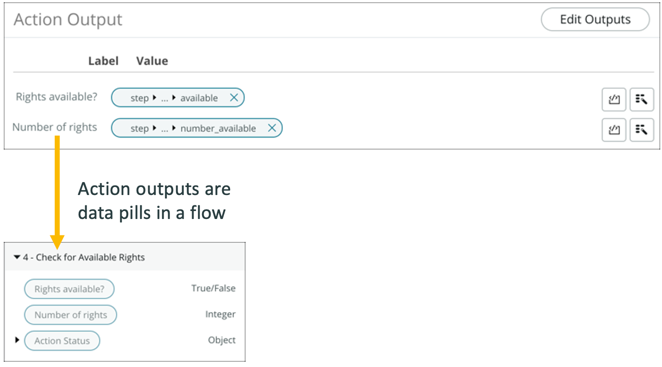Click the step available pill value field
The height and width of the screenshot is (367, 662).
178,98
